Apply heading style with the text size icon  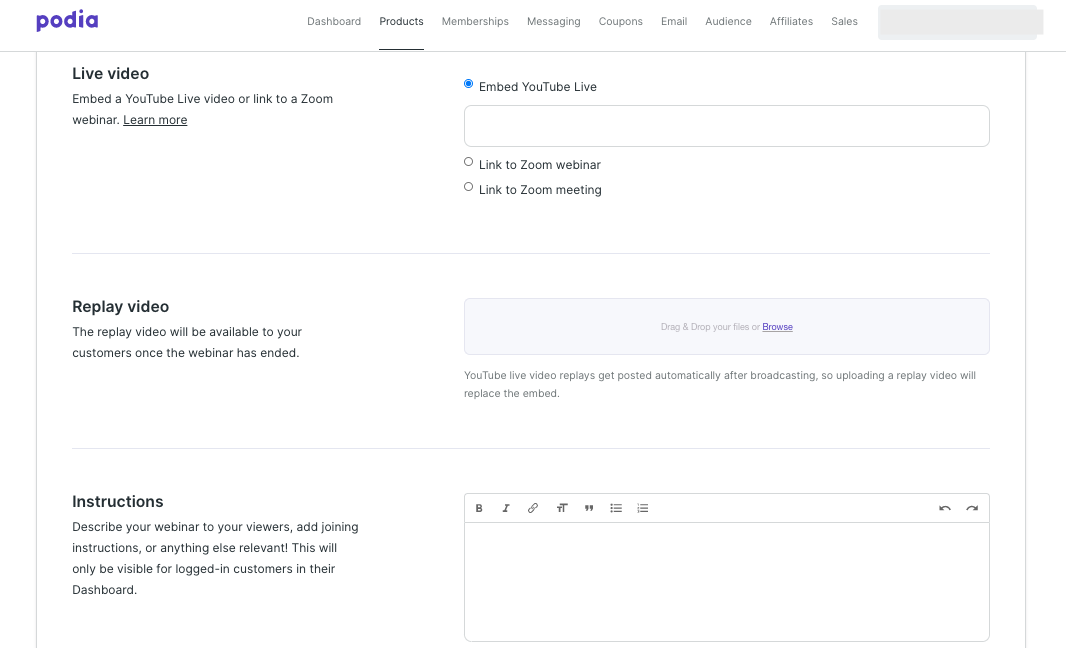click(x=561, y=508)
